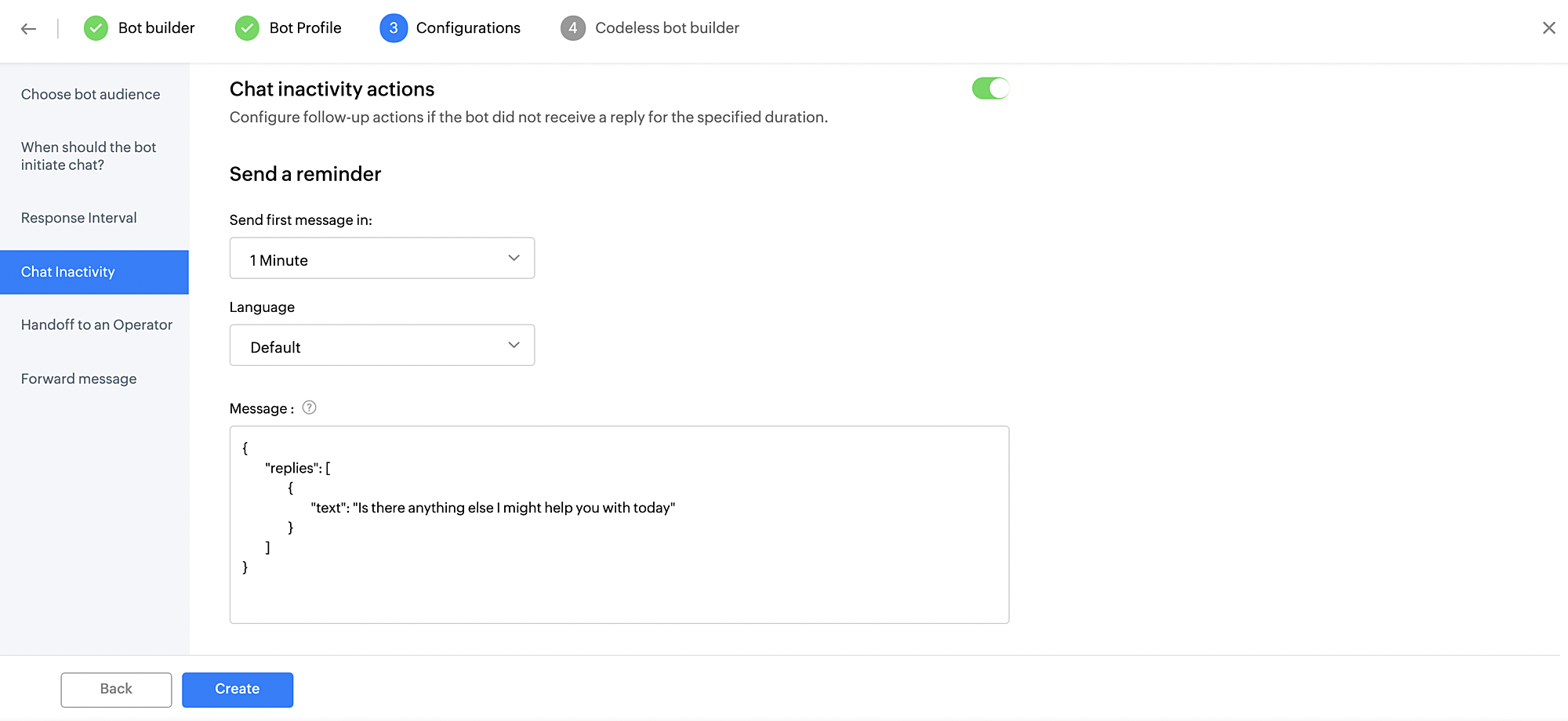Open Handoff to an Operator settings

tap(96, 324)
